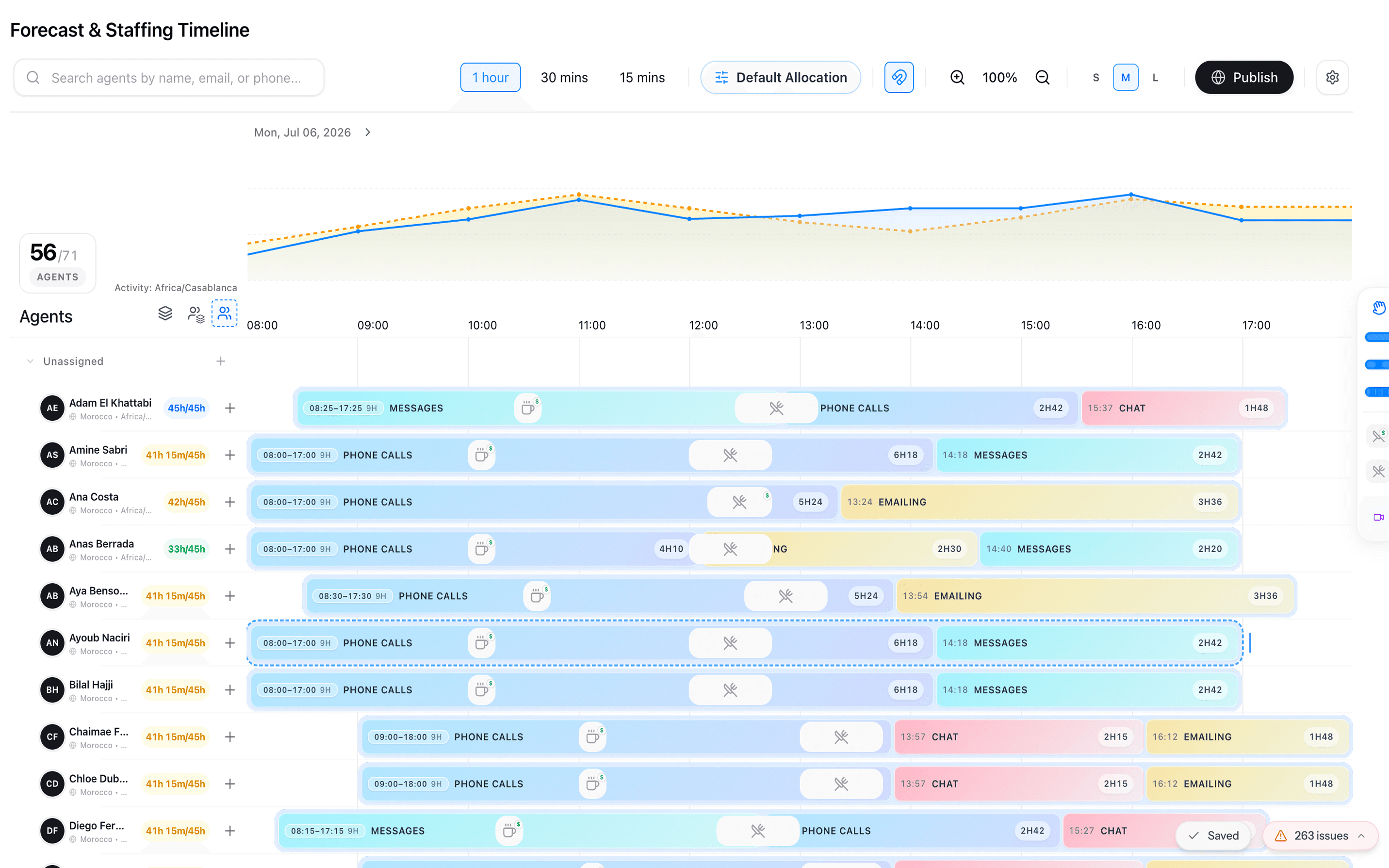Click the video camera icon in side panel

pyautogui.click(x=1379, y=517)
